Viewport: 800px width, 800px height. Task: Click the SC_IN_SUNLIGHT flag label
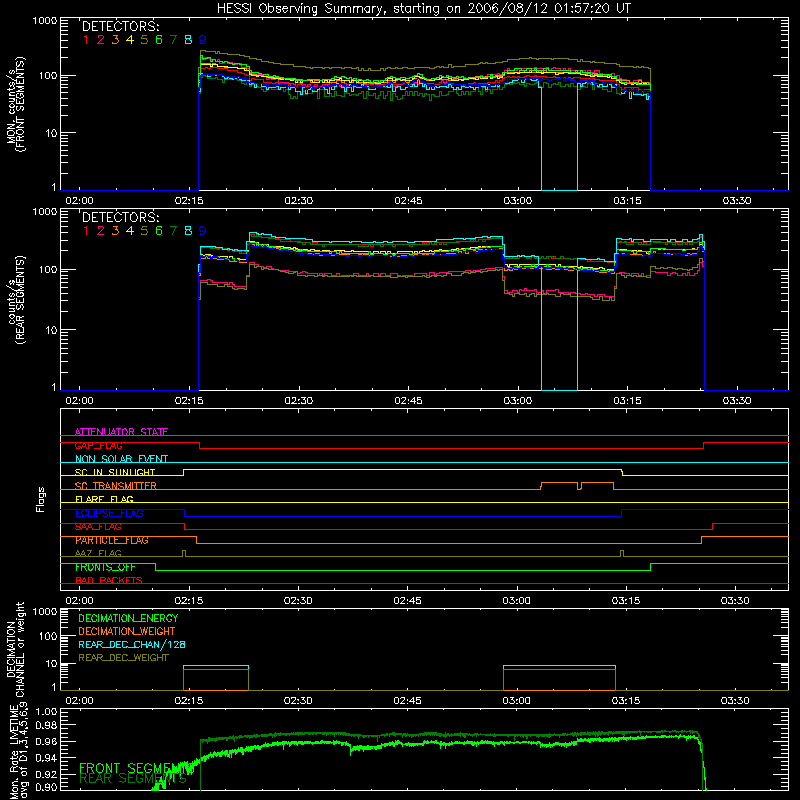pos(115,472)
